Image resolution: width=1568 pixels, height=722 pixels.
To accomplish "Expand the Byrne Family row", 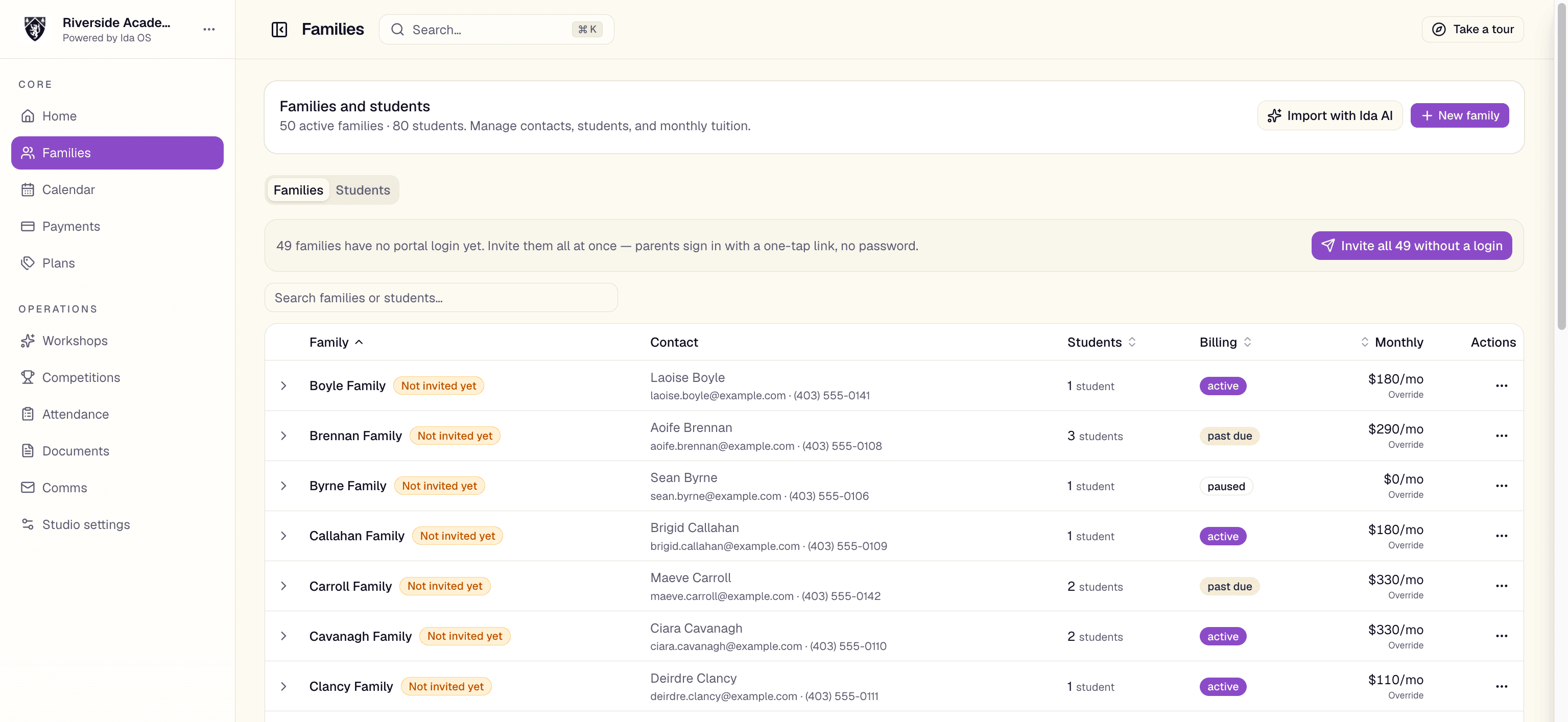I will pyautogui.click(x=283, y=486).
